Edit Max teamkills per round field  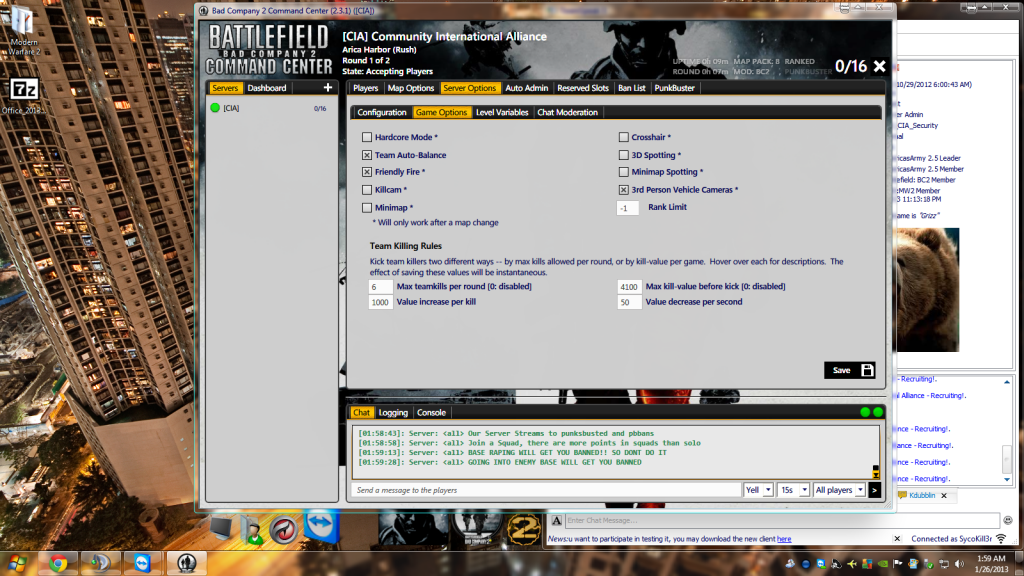(380, 287)
